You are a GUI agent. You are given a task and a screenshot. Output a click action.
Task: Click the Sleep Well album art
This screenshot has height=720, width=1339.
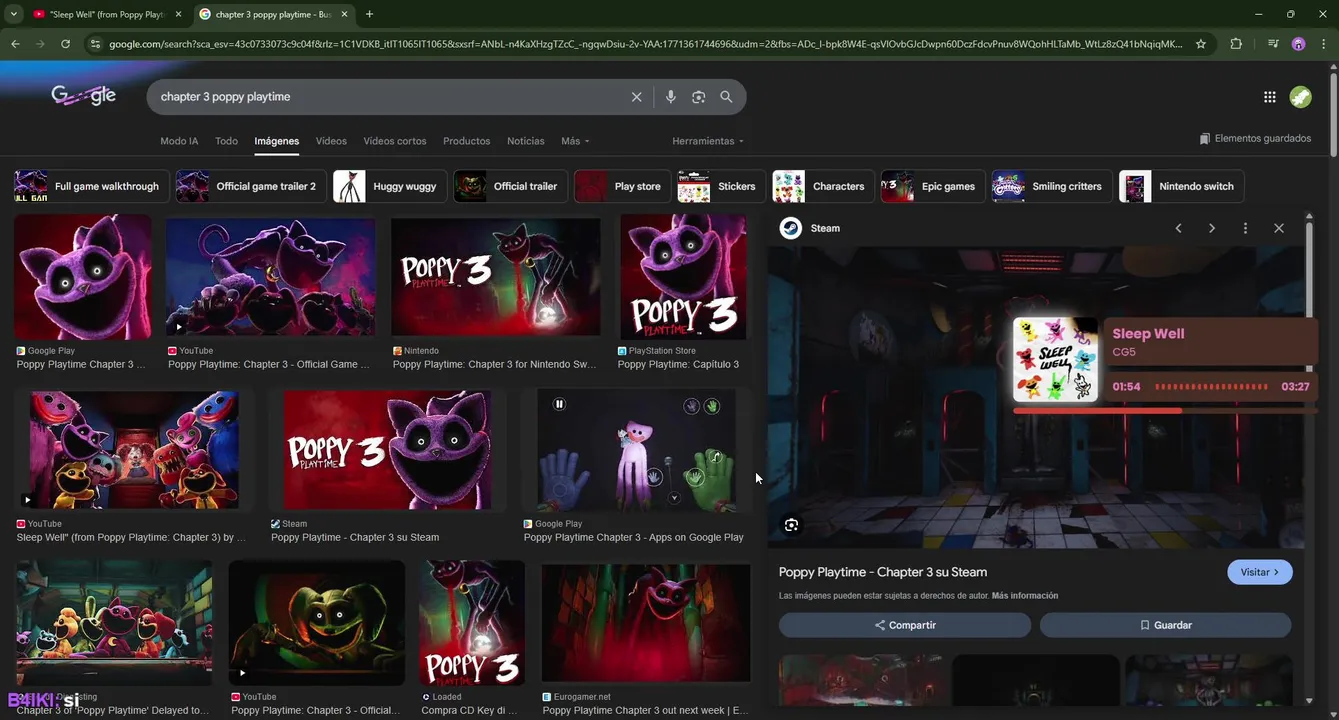[1055, 359]
